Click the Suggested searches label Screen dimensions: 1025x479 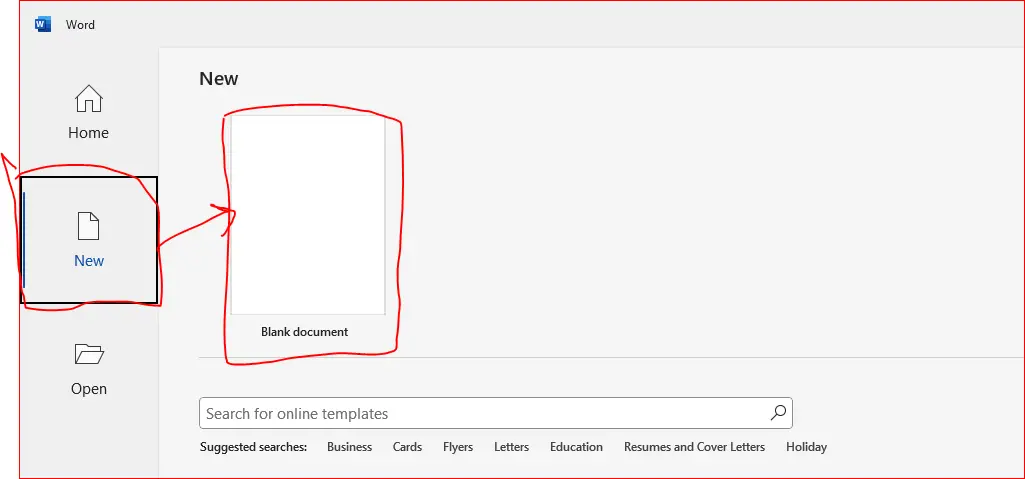tap(254, 447)
